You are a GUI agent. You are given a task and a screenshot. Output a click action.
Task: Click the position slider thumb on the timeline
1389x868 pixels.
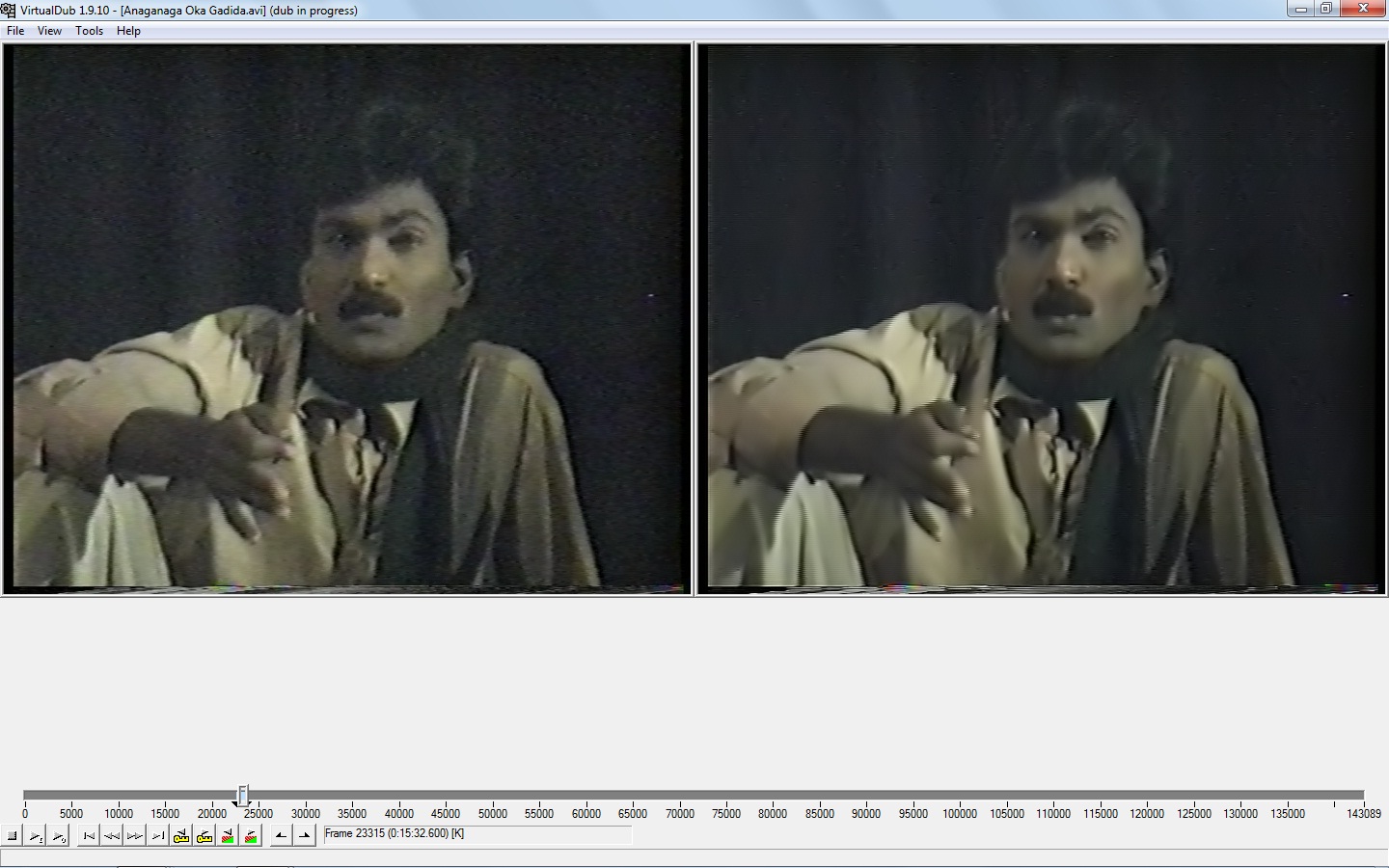[x=243, y=796]
